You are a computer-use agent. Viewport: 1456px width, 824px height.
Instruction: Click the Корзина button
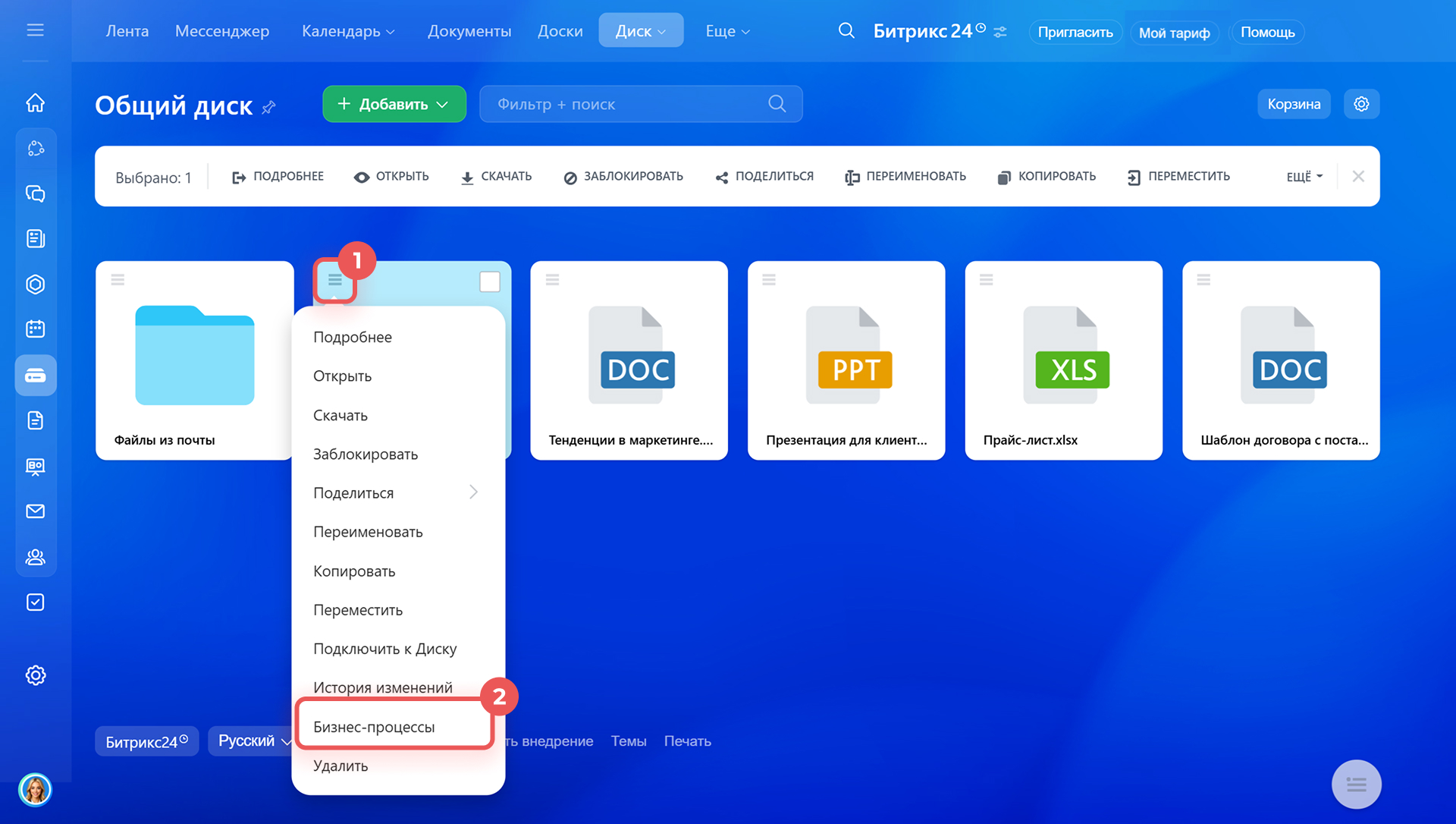click(1293, 104)
